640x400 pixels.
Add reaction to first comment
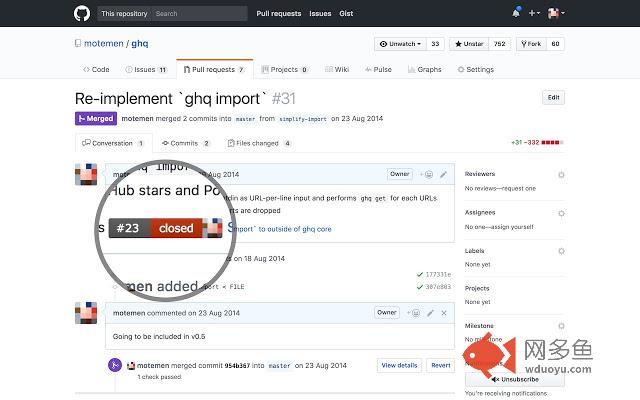pos(426,174)
